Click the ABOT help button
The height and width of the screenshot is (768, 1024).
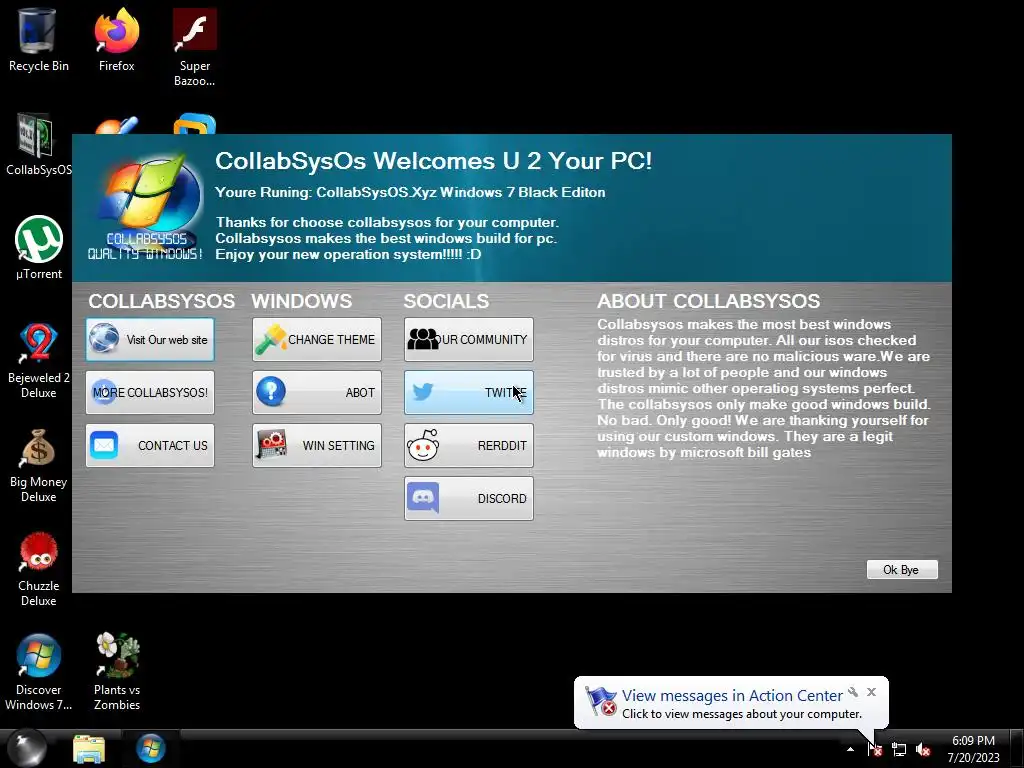pyautogui.click(x=317, y=392)
